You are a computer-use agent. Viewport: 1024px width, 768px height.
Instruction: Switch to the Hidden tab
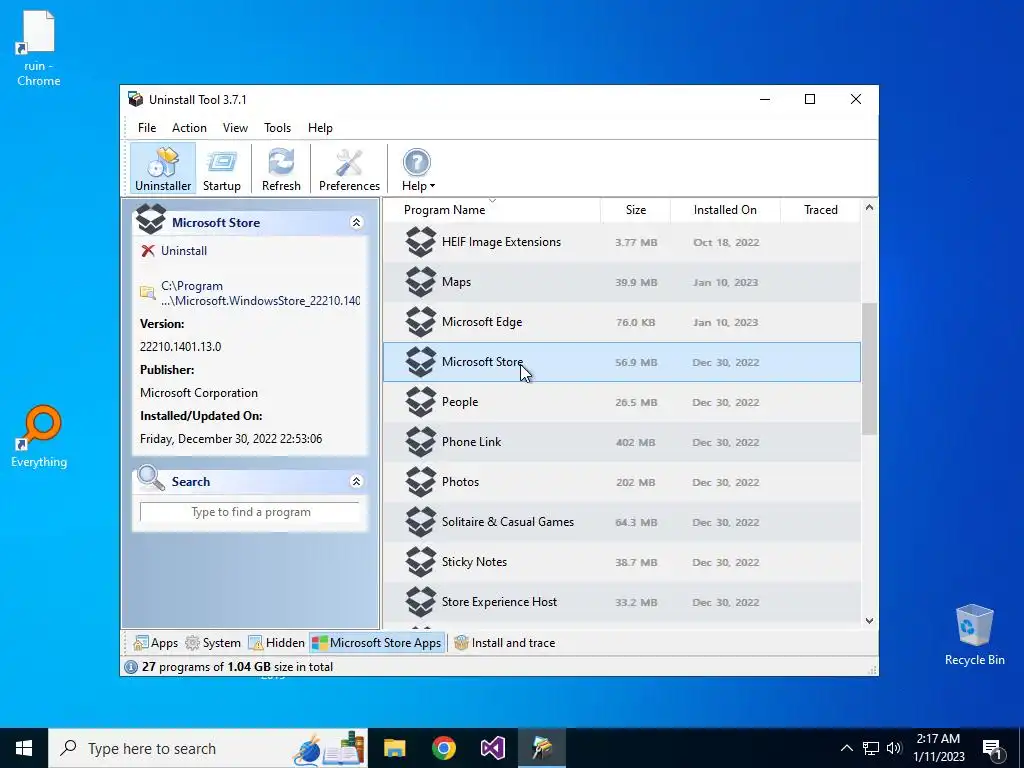[x=276, y=643]
